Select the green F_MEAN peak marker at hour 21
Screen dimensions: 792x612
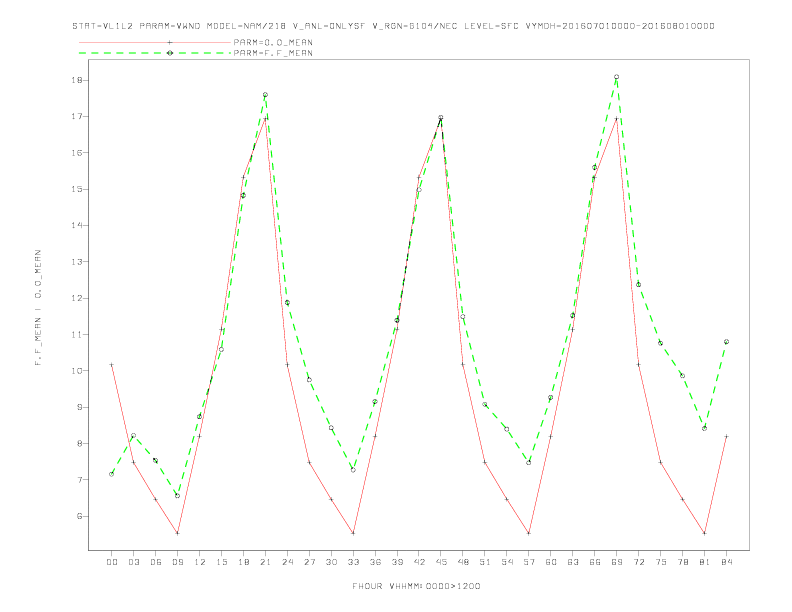[265, 95]
